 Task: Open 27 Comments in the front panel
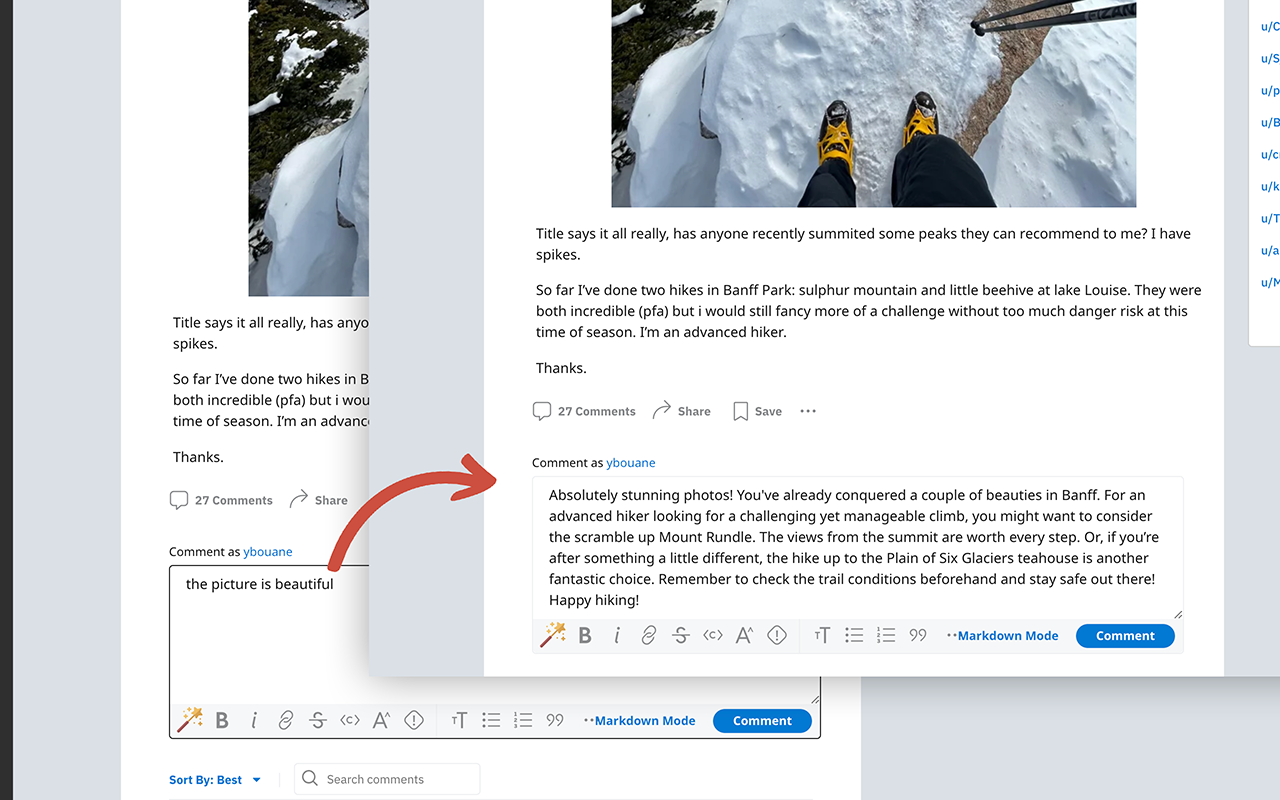pyautogui.click(x=584, y=411)
